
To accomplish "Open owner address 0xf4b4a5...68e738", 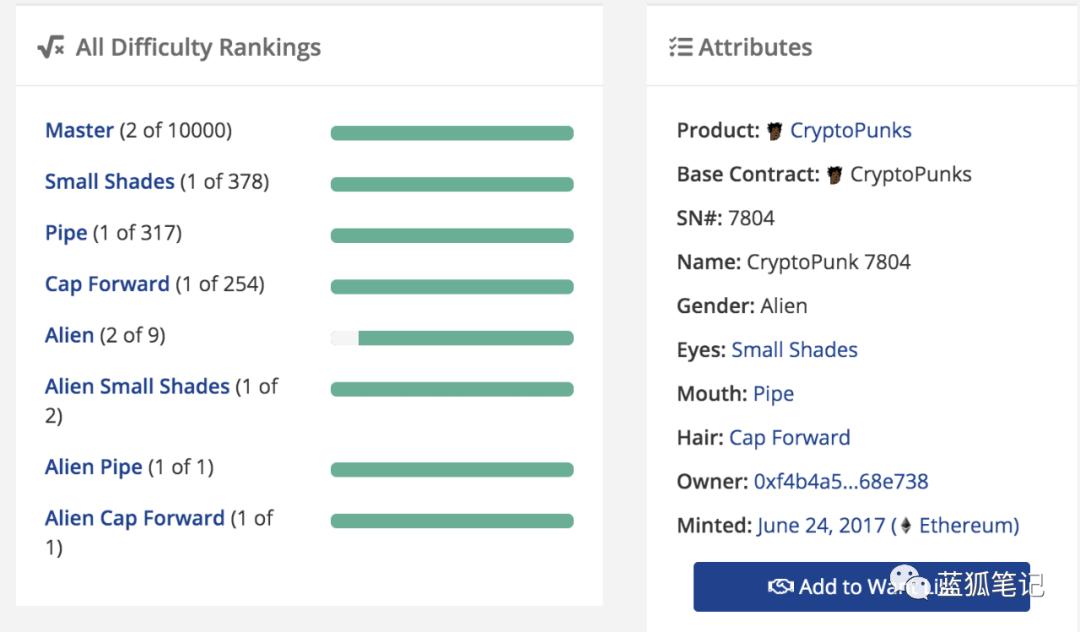I will [841, 482].
